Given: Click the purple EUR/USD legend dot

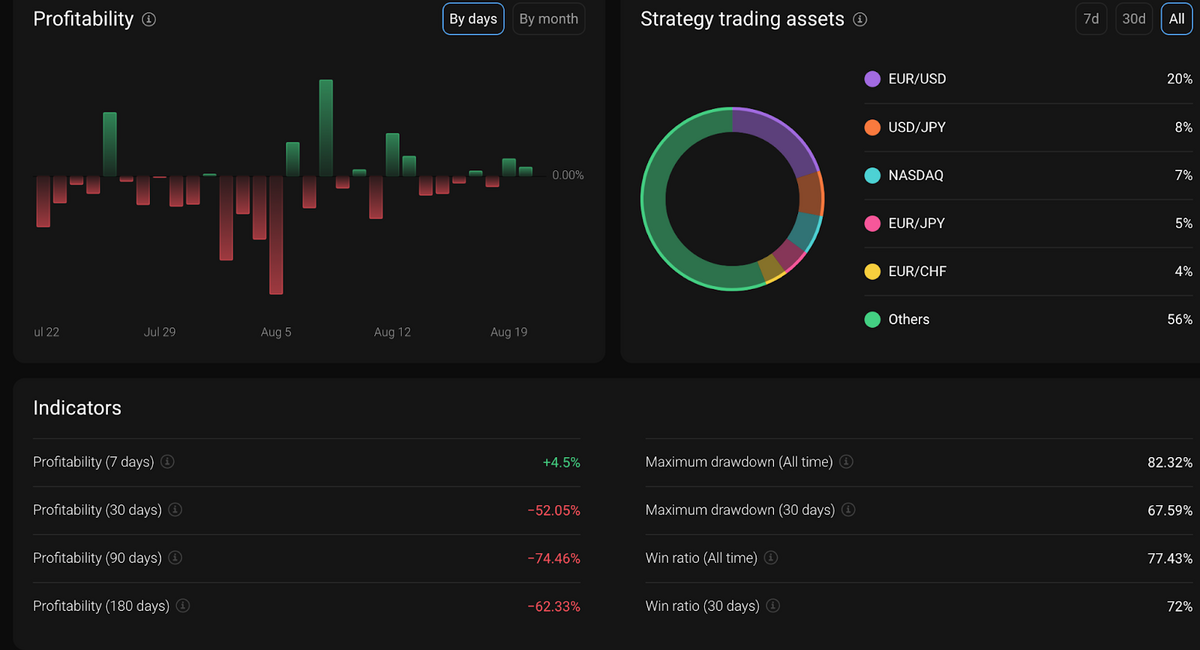Looking at the screenshot, I should coord(872,79).
